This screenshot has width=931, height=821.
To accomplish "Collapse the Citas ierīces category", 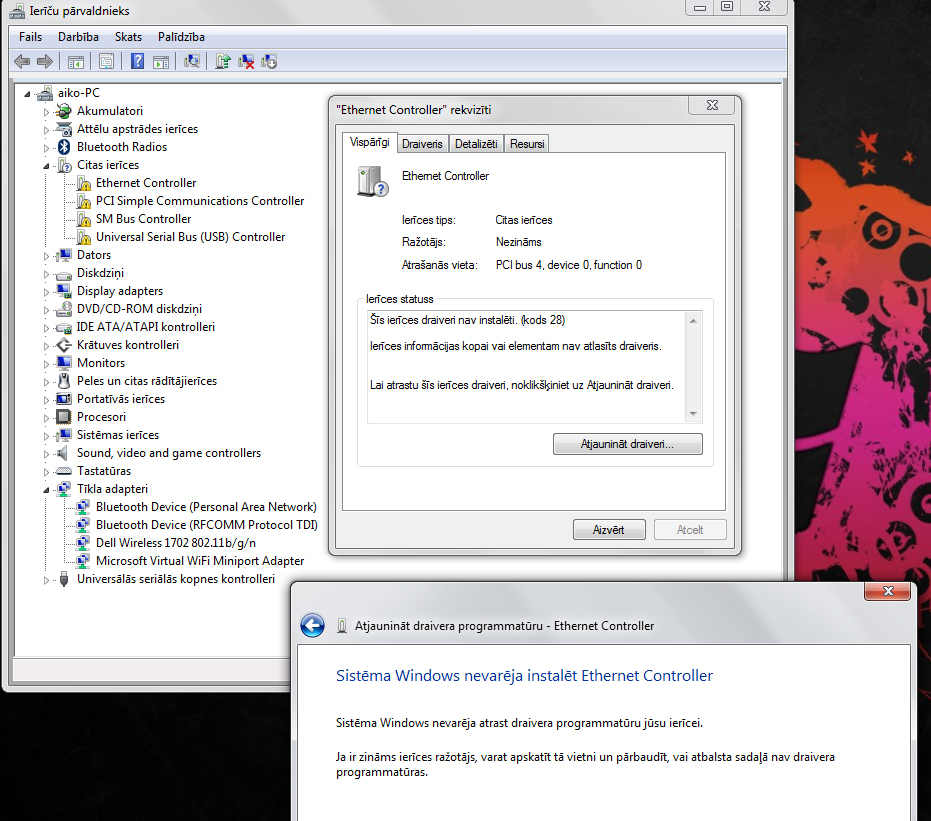I will click(46, 166).
